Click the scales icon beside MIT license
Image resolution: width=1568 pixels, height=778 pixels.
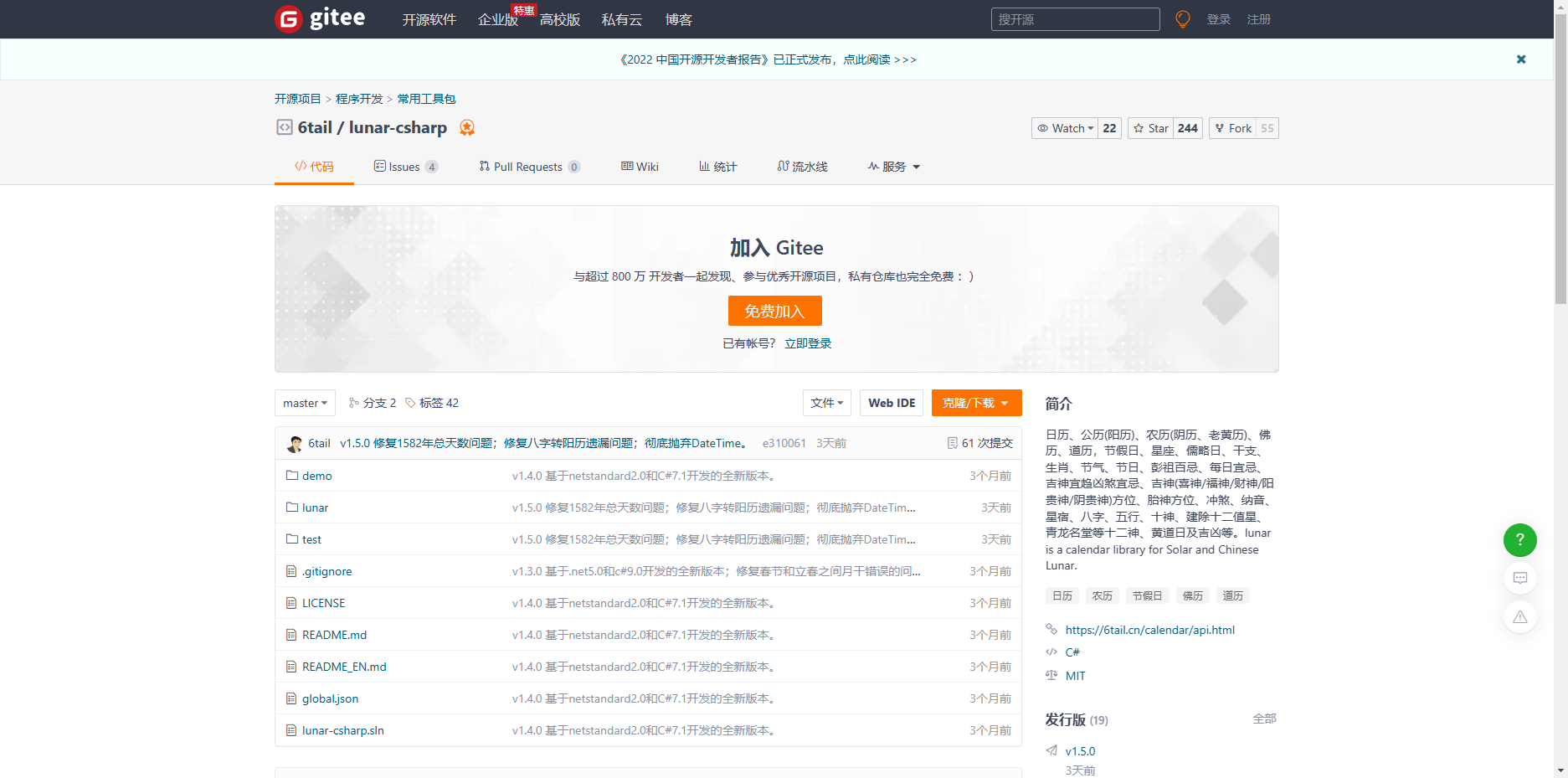pos(1051,675)
